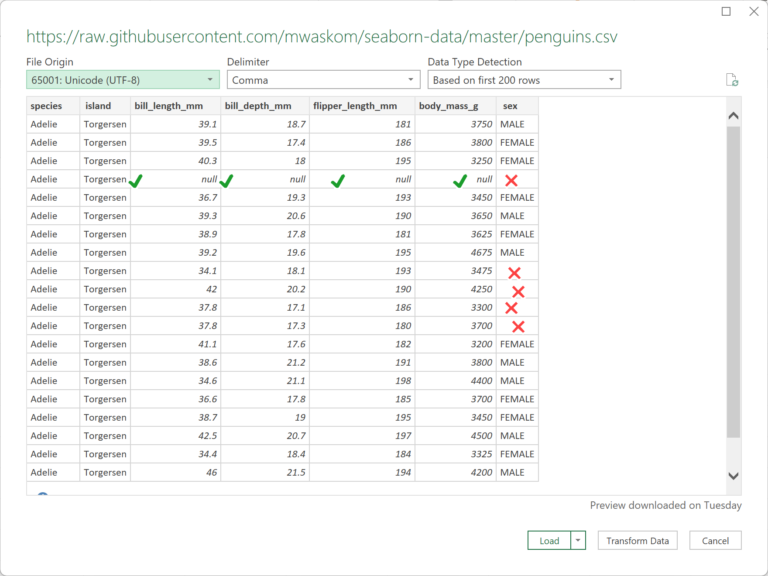
Task: Click bill length cell 38.9
Action: (175, 234)
